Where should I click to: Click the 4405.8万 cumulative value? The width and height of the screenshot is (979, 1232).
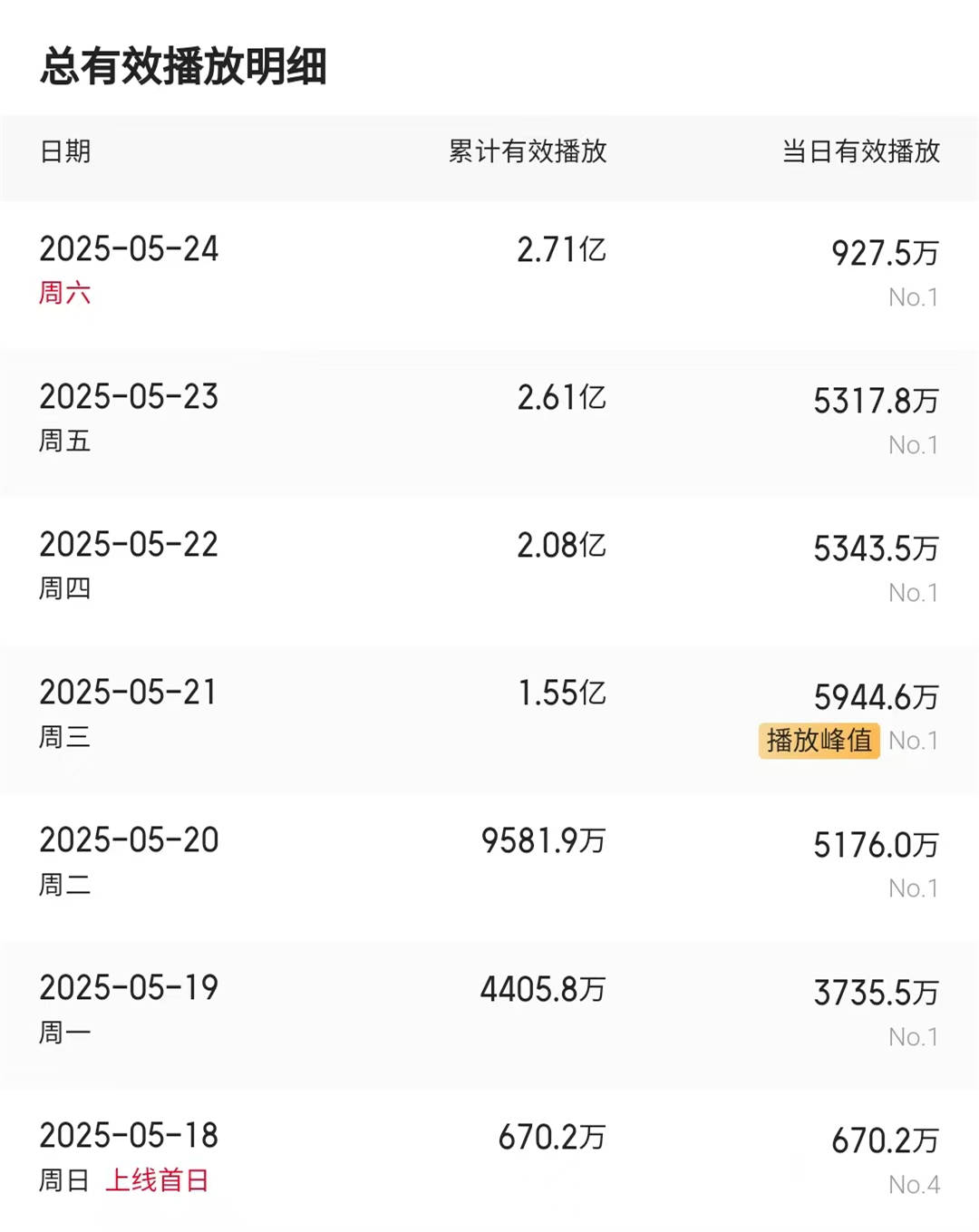pos(543,989)
